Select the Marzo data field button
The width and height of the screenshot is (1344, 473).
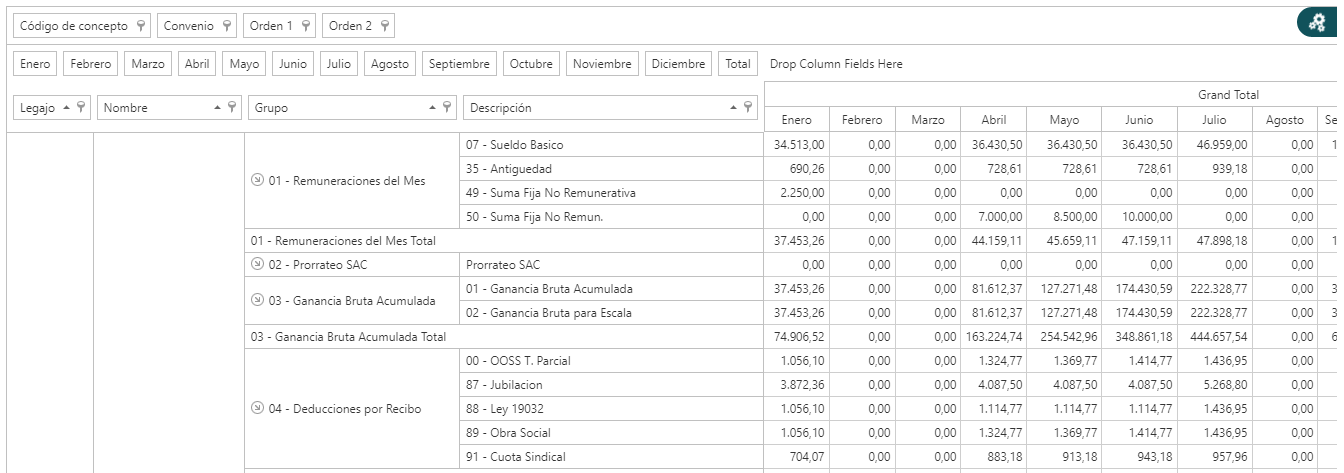[x=148, y=64]
